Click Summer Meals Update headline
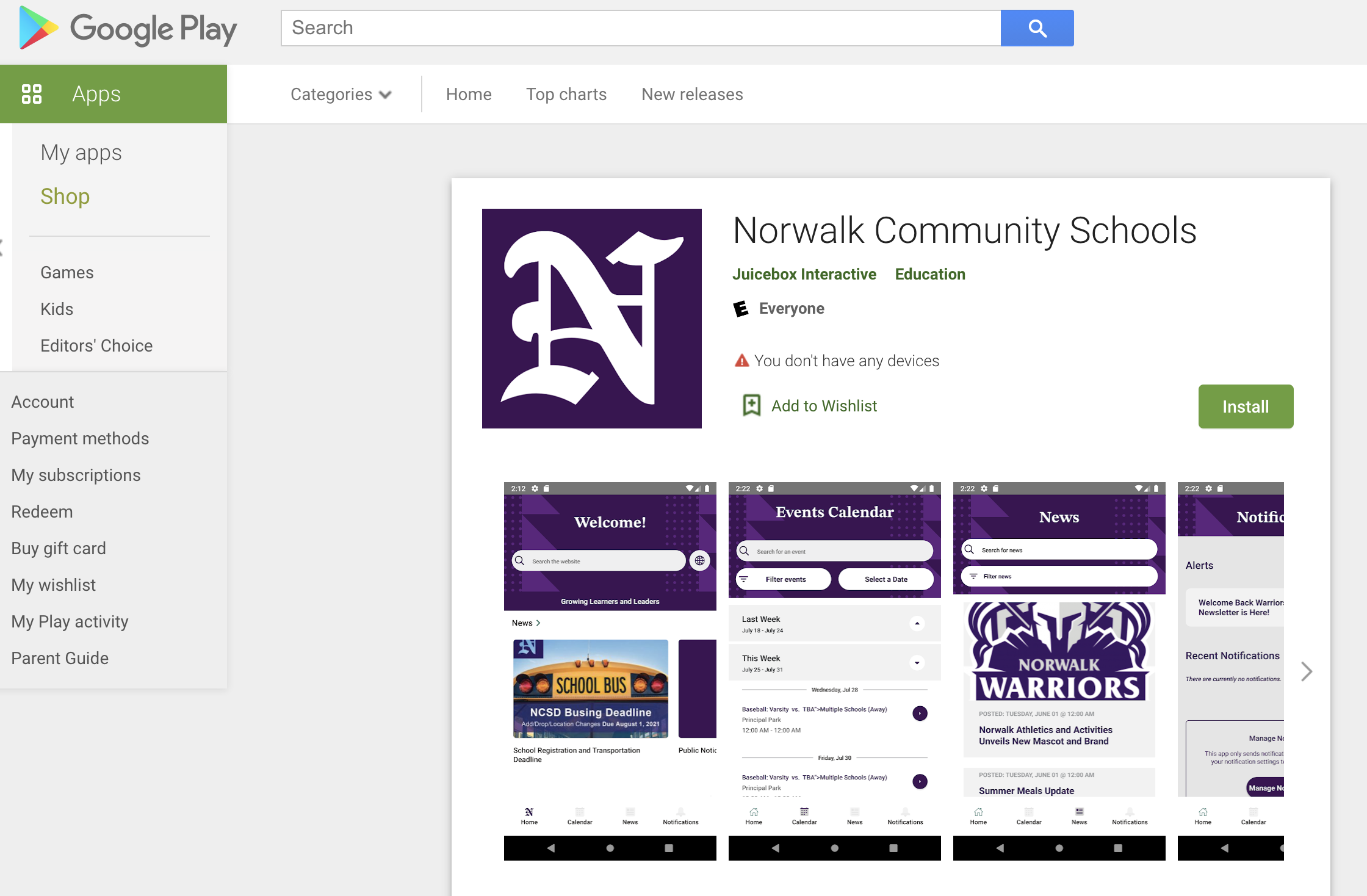Screen dimensions: 1367x896 coord(1026,791)
